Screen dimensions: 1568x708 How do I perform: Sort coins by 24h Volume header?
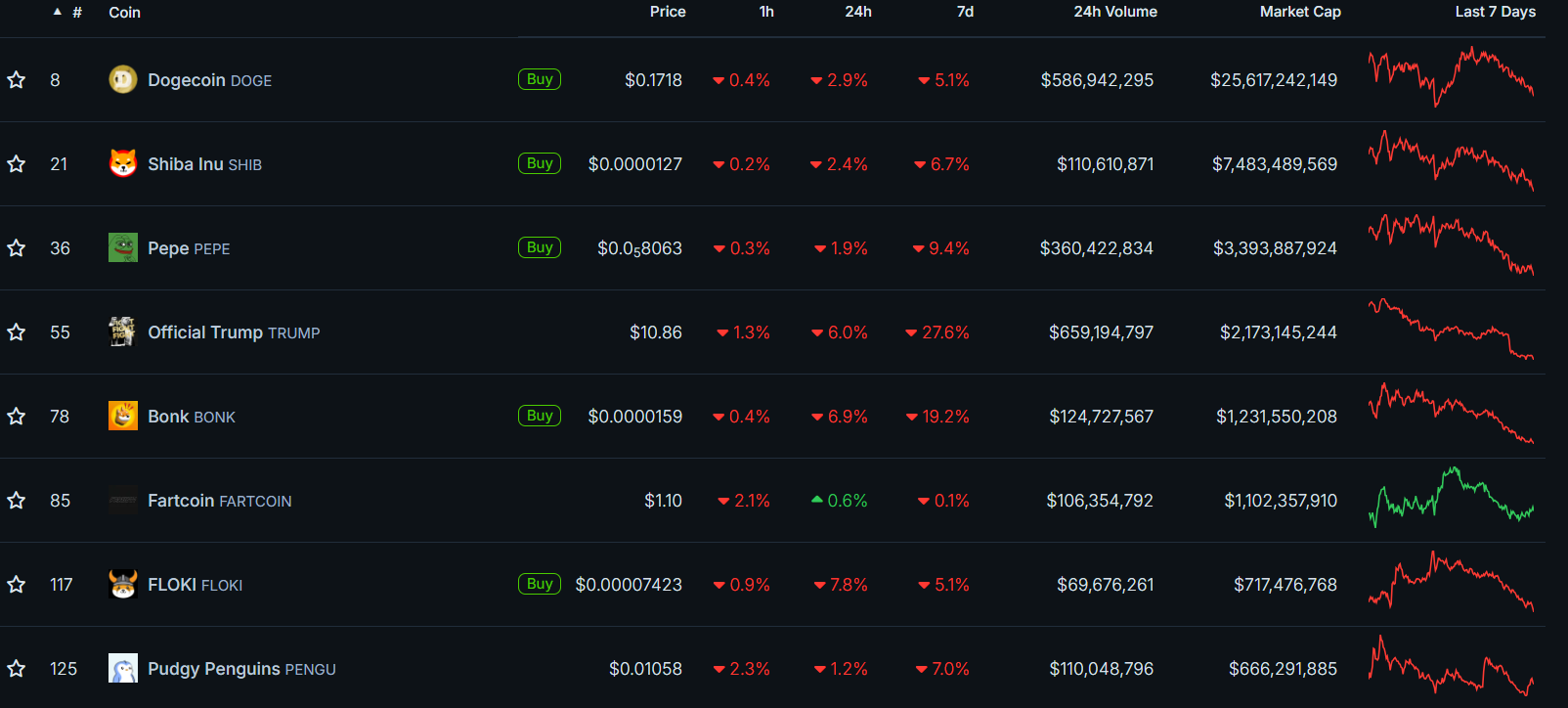click(x=1115, y=12)
